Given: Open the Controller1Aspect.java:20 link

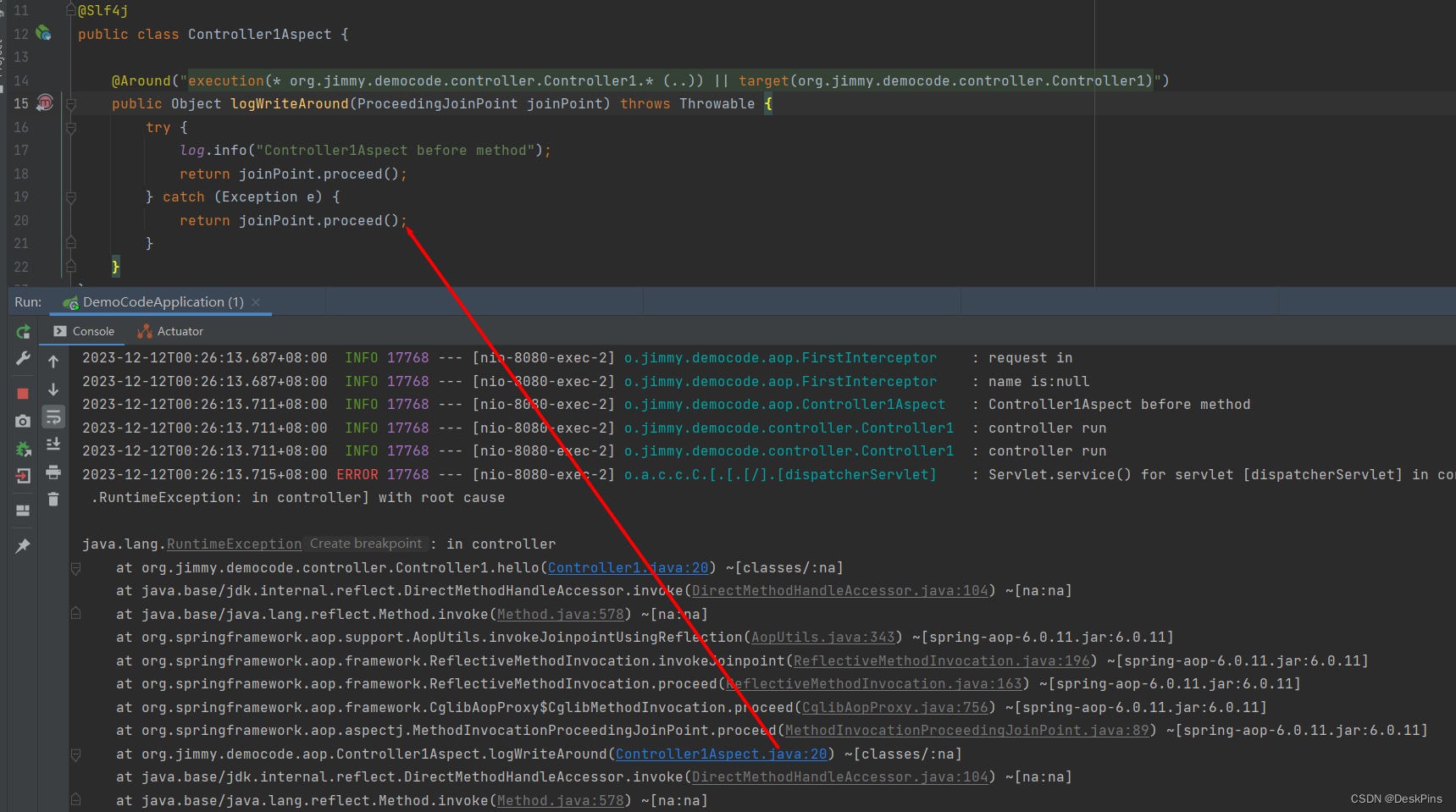Looking at the screenshot, I should (721, 754).
